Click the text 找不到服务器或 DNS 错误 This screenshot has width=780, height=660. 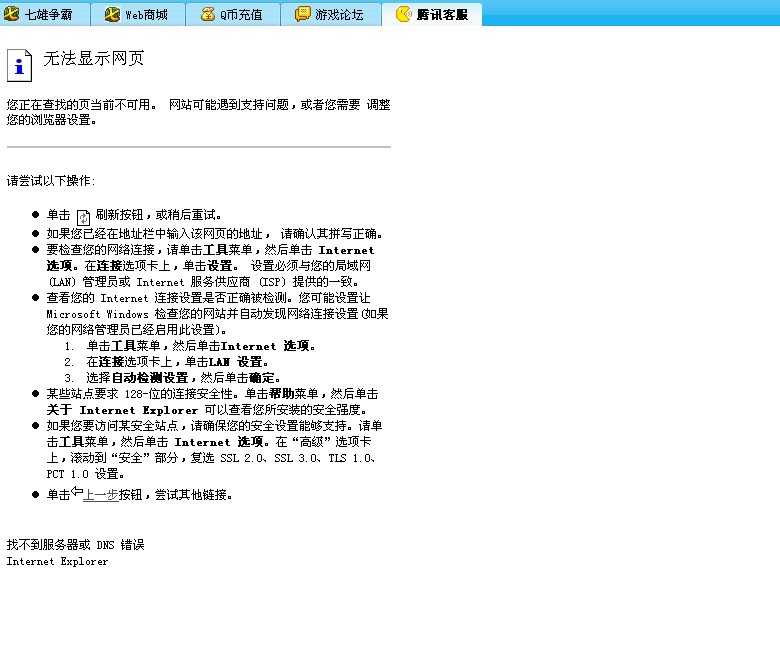point(76,545)
